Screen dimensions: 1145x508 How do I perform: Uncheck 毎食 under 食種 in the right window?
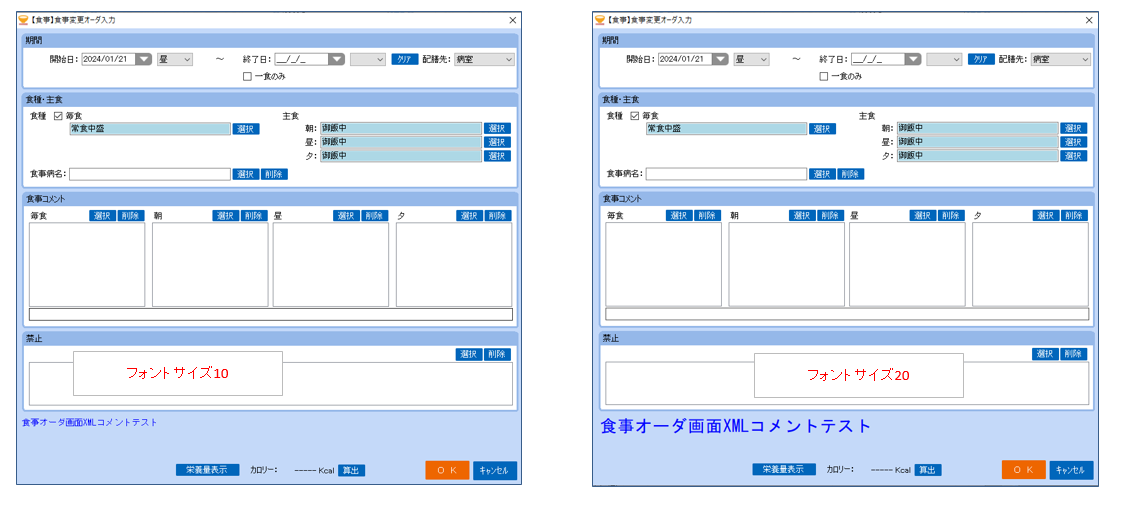click(x=635, y=115)
